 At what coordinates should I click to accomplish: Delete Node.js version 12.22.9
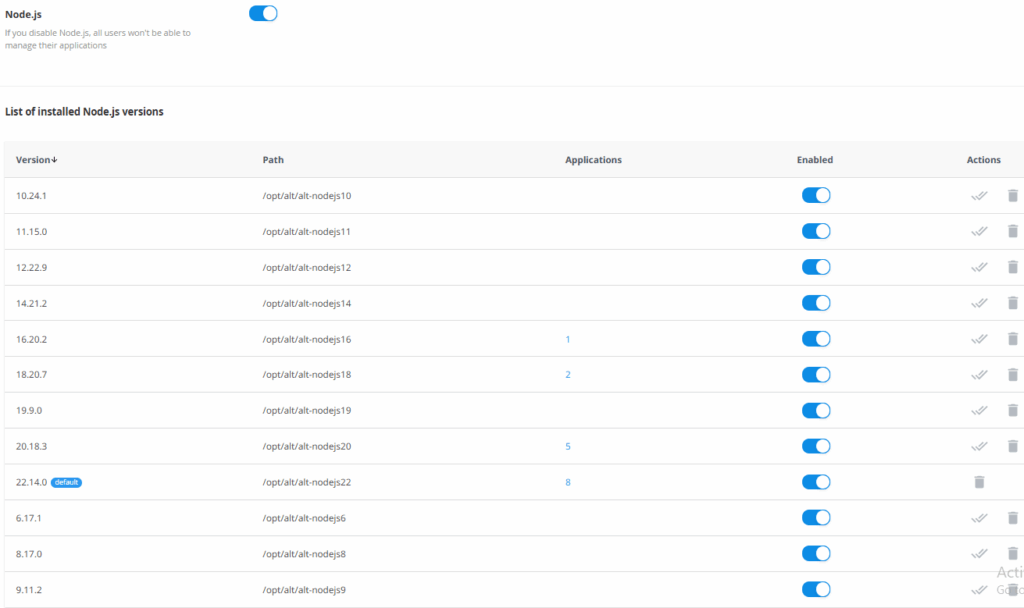1013,267
